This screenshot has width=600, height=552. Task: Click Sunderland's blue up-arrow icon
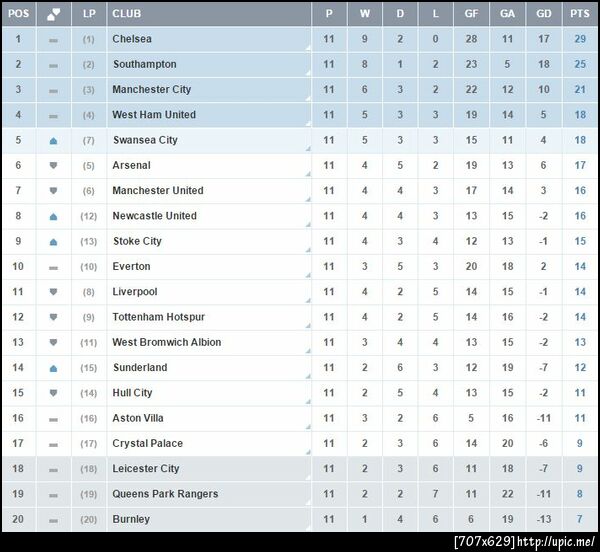[x=53, y=368]
